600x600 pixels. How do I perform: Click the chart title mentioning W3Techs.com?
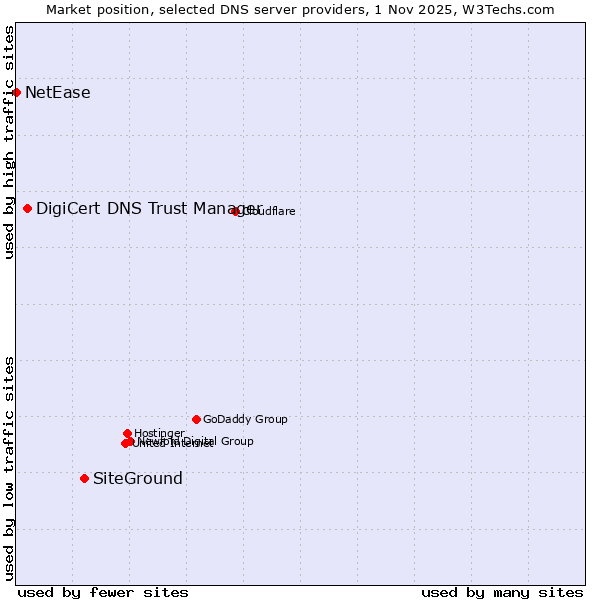pos(300,9)
